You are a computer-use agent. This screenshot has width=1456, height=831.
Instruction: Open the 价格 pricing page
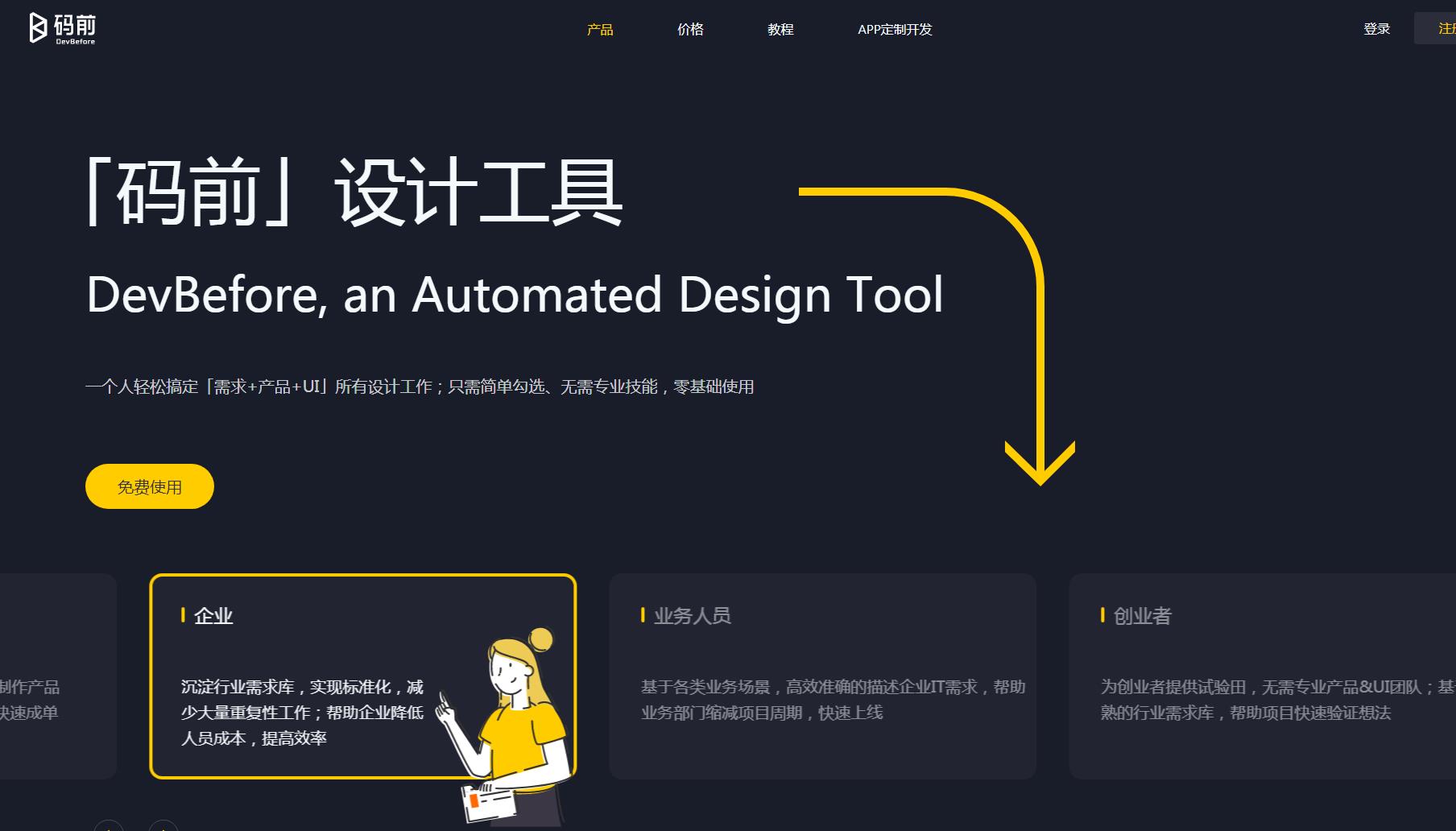(x=690, y=30)
